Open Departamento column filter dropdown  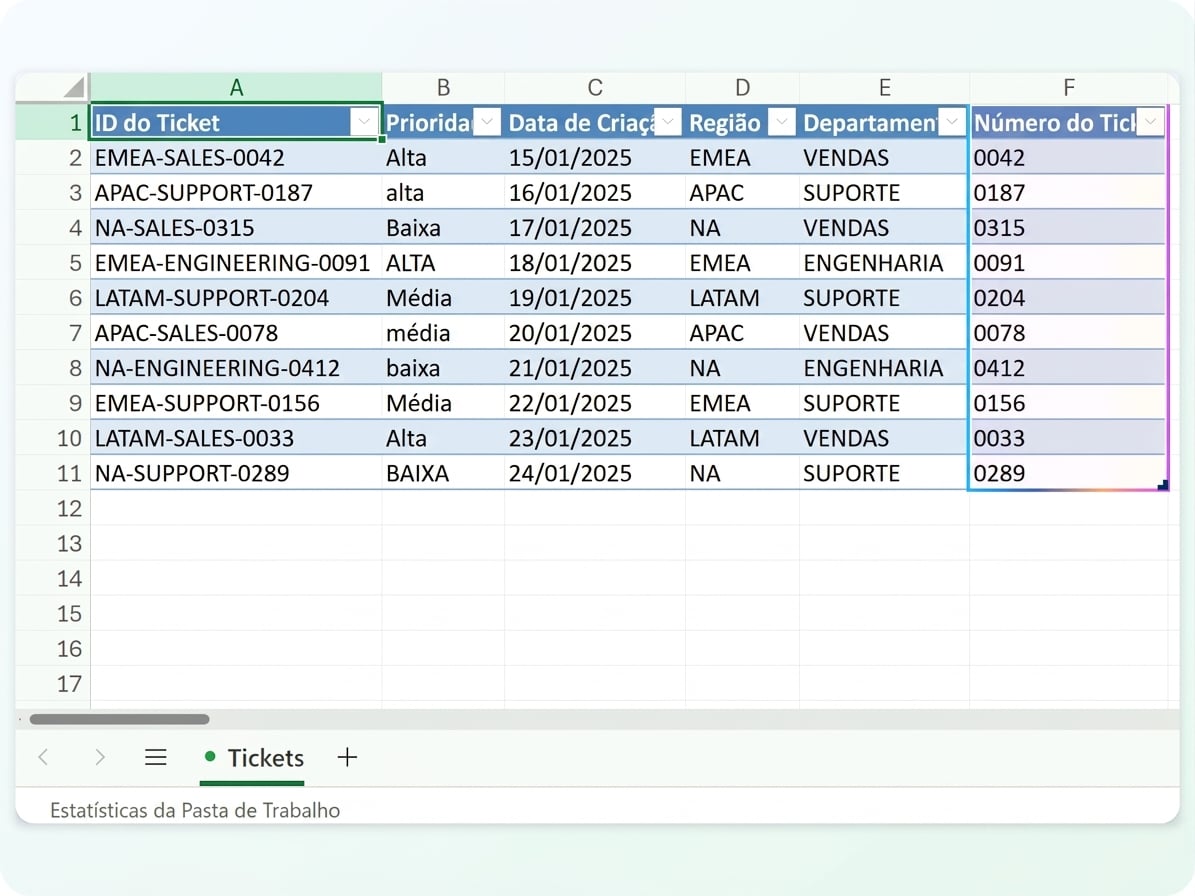pos(952,122)
